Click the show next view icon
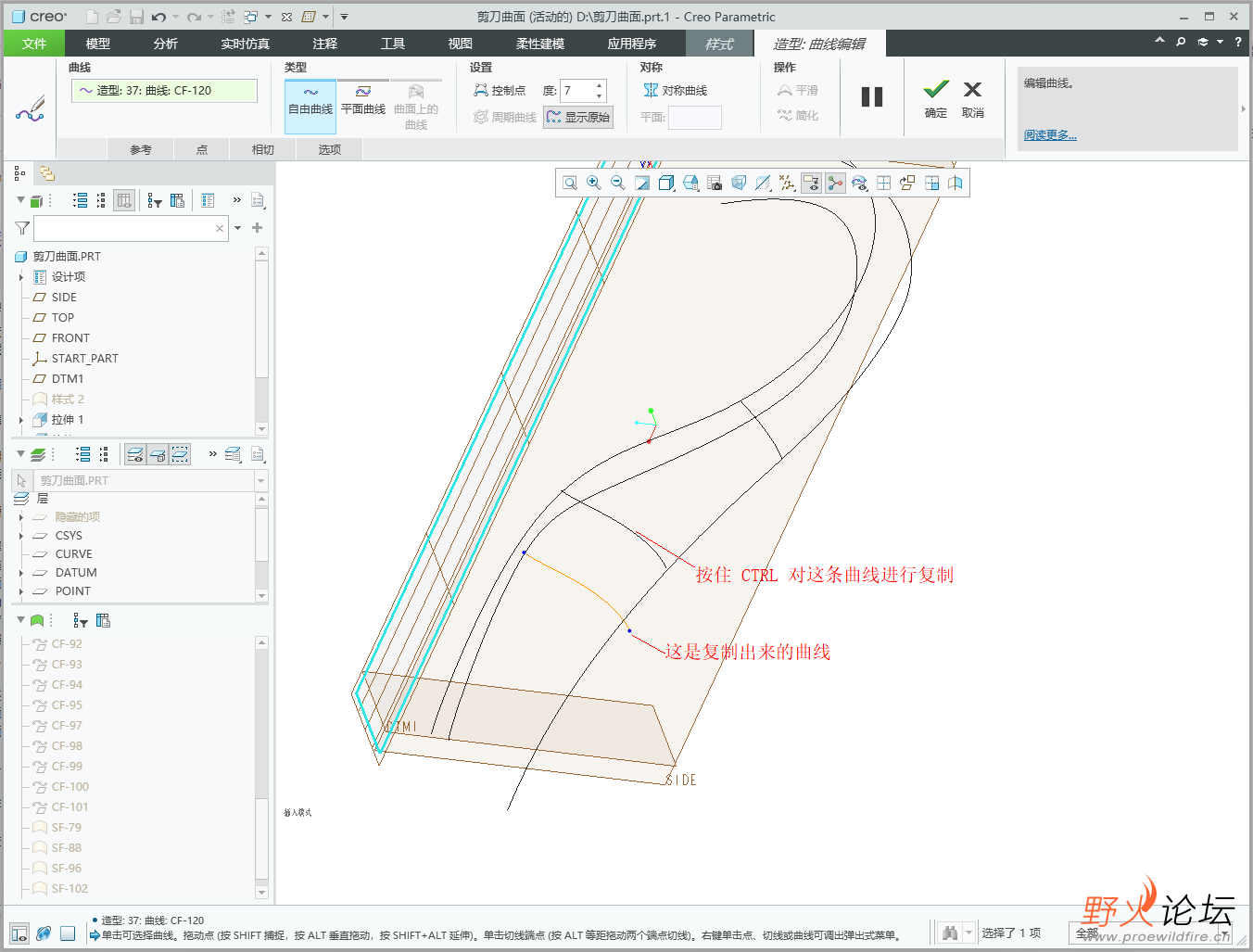Screen dimensions: 1253x952 pos(931,184)
